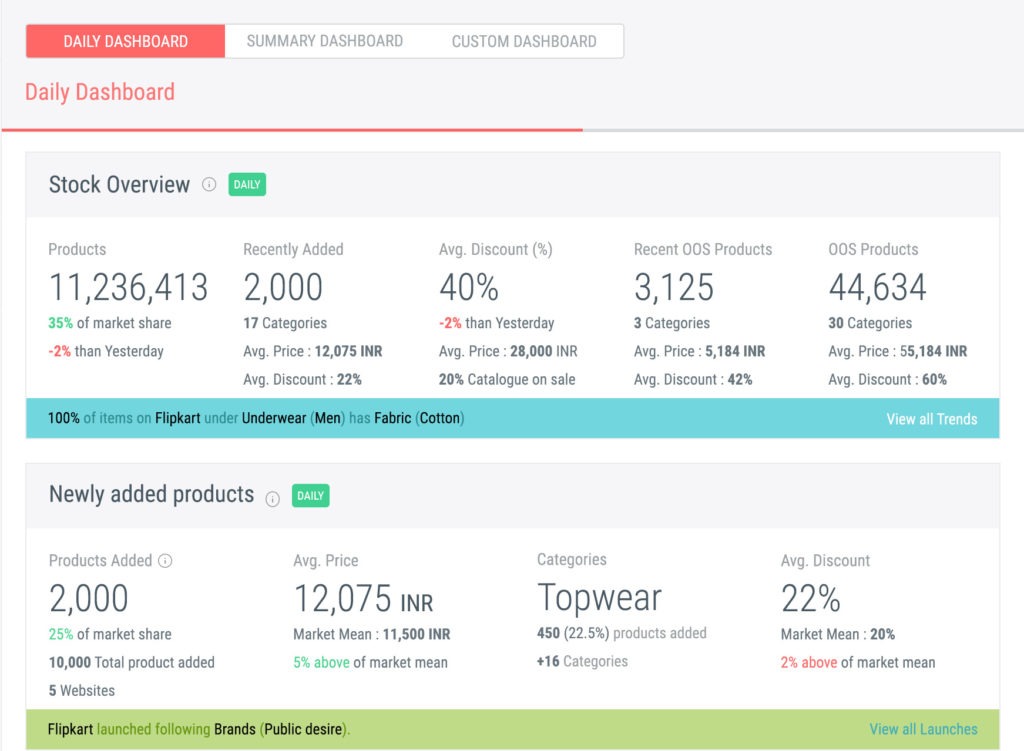Click DAILY badge beside Newly added products
1024x751 pixels.
tap(311, 496)
